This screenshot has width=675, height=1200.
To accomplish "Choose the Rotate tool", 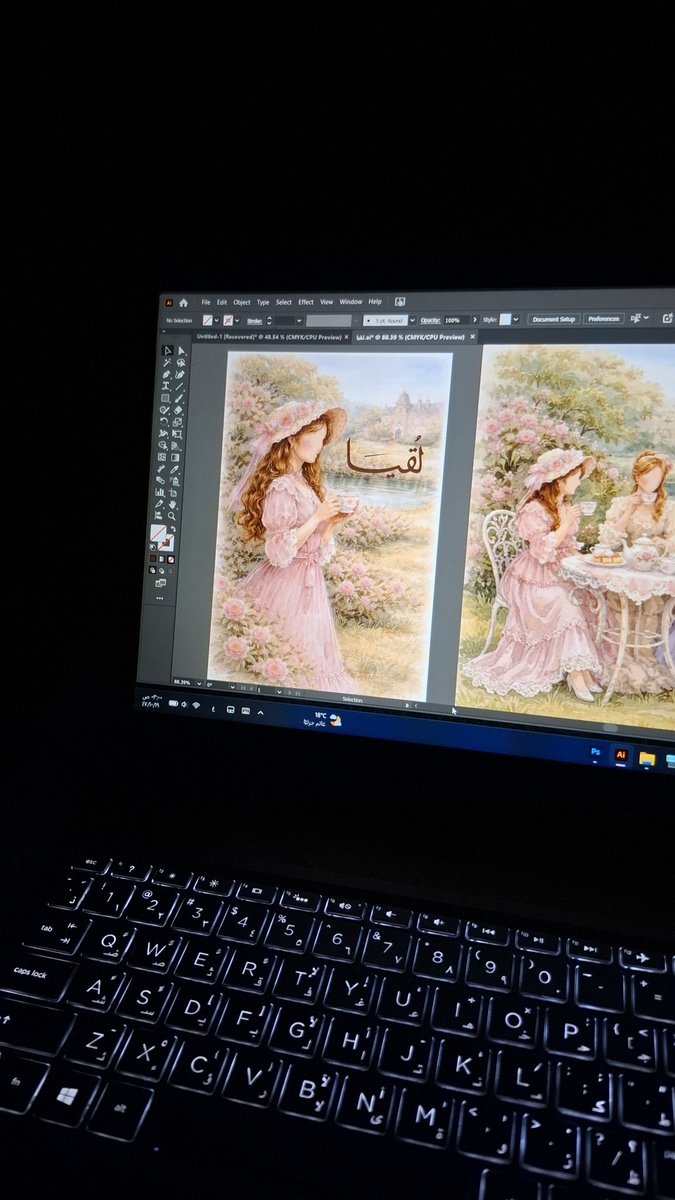I will 163,421.
